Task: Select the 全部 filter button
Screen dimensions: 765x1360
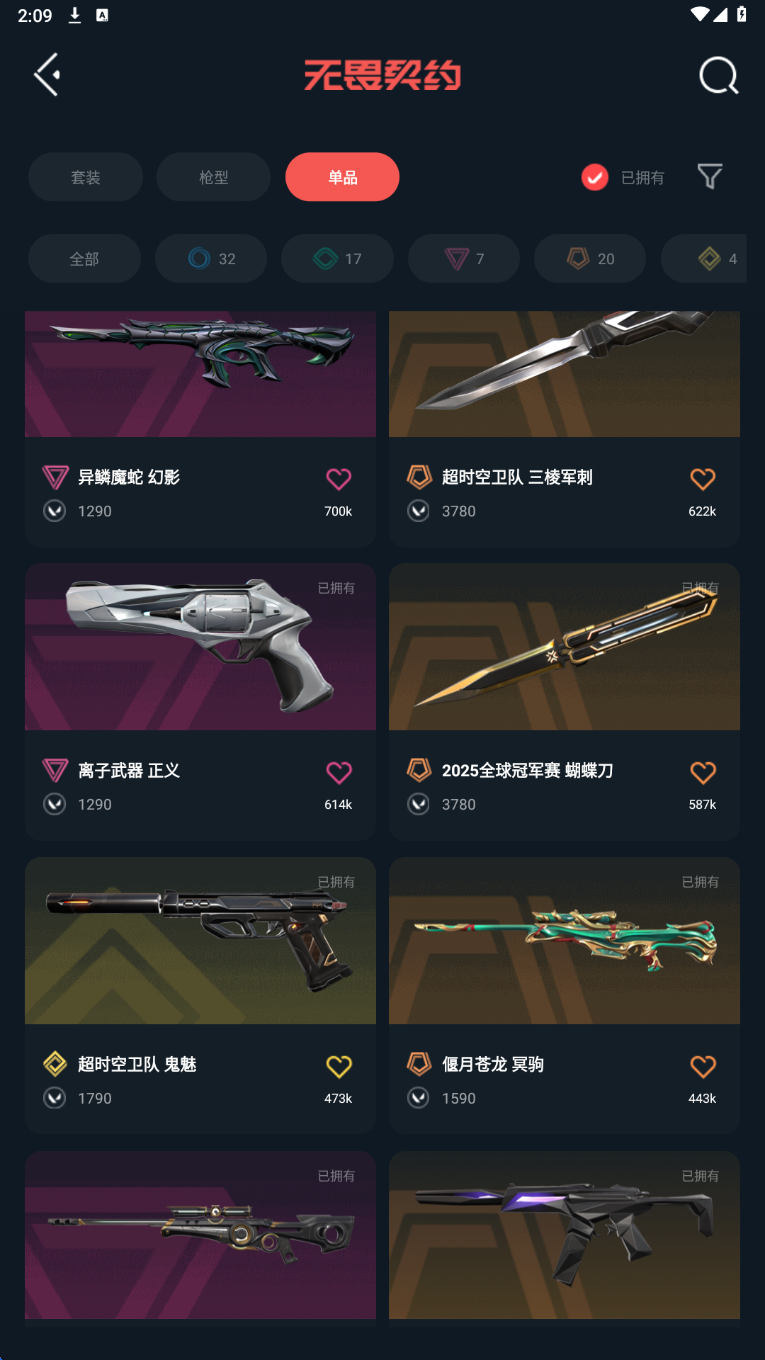Action: coord(84,259)
